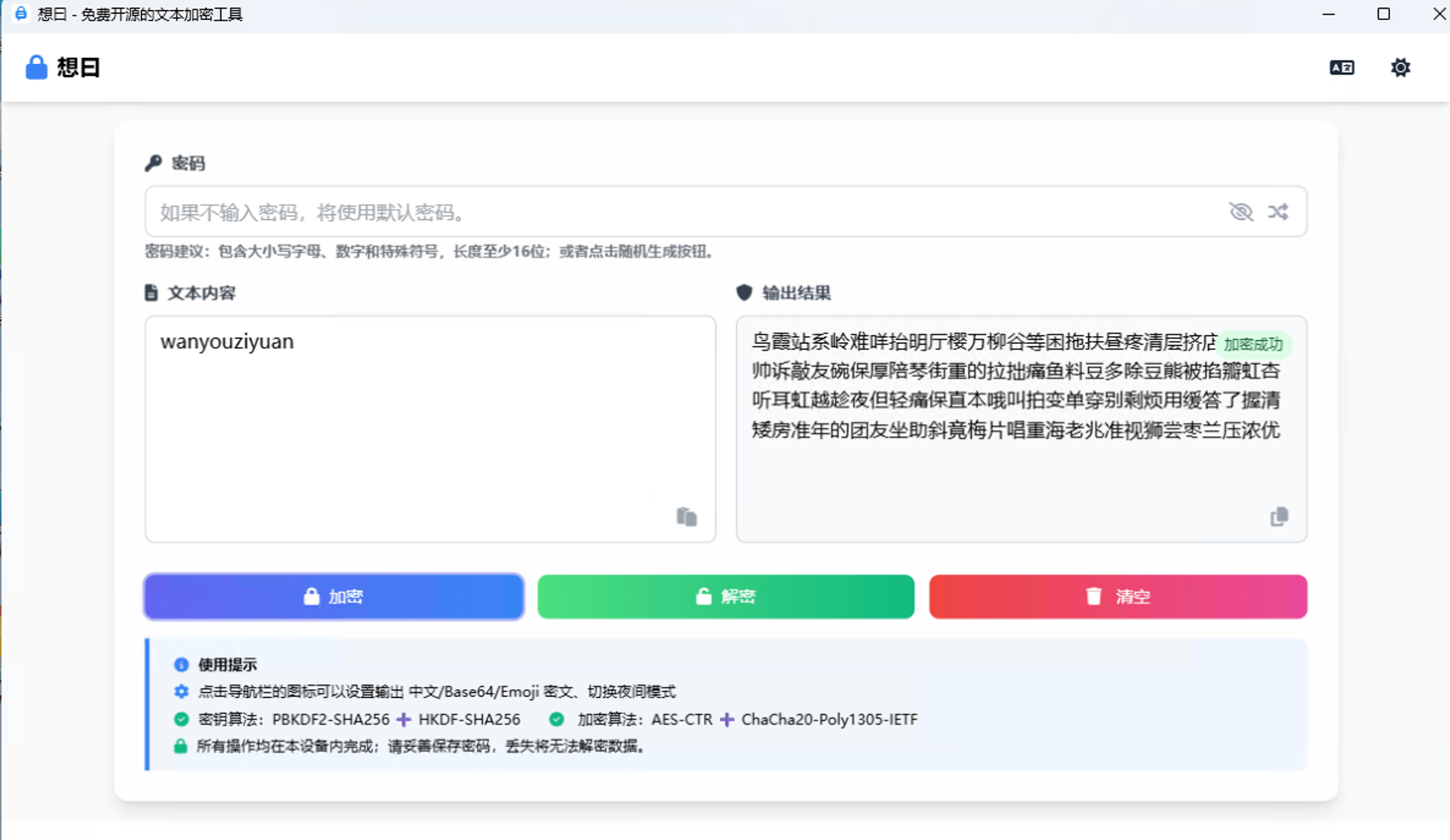Copy output result using copy icon
1450x840 pixels.
(1279, 517)
